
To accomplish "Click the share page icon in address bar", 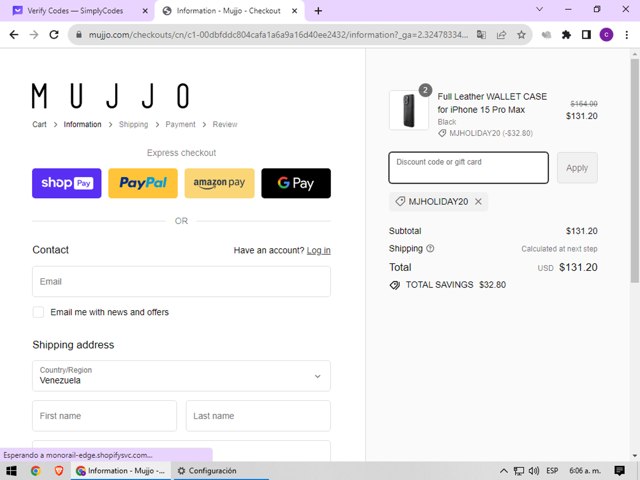I will click(501, 35).
